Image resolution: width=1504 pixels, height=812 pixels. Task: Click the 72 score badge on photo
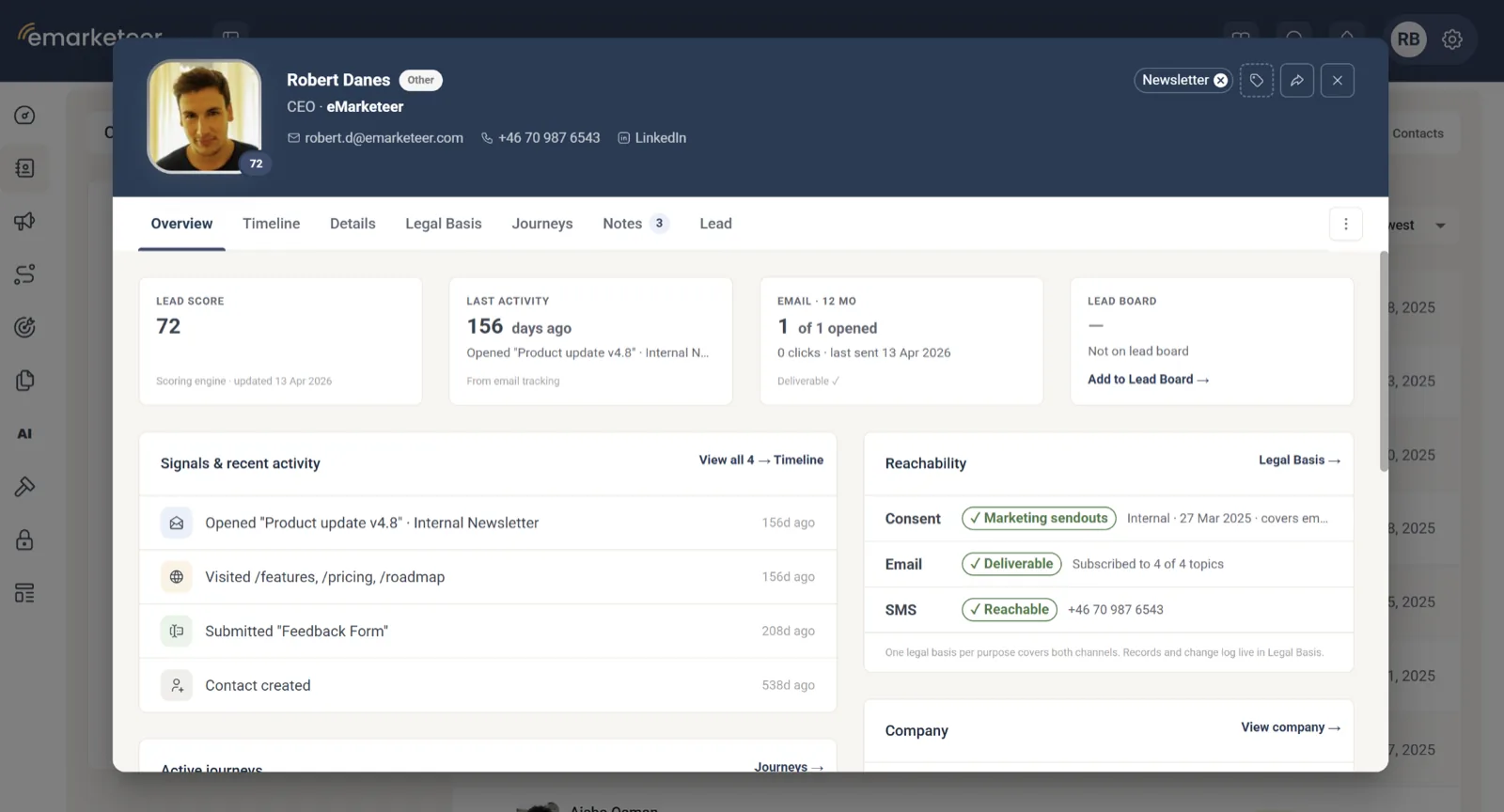coord(256,164)
